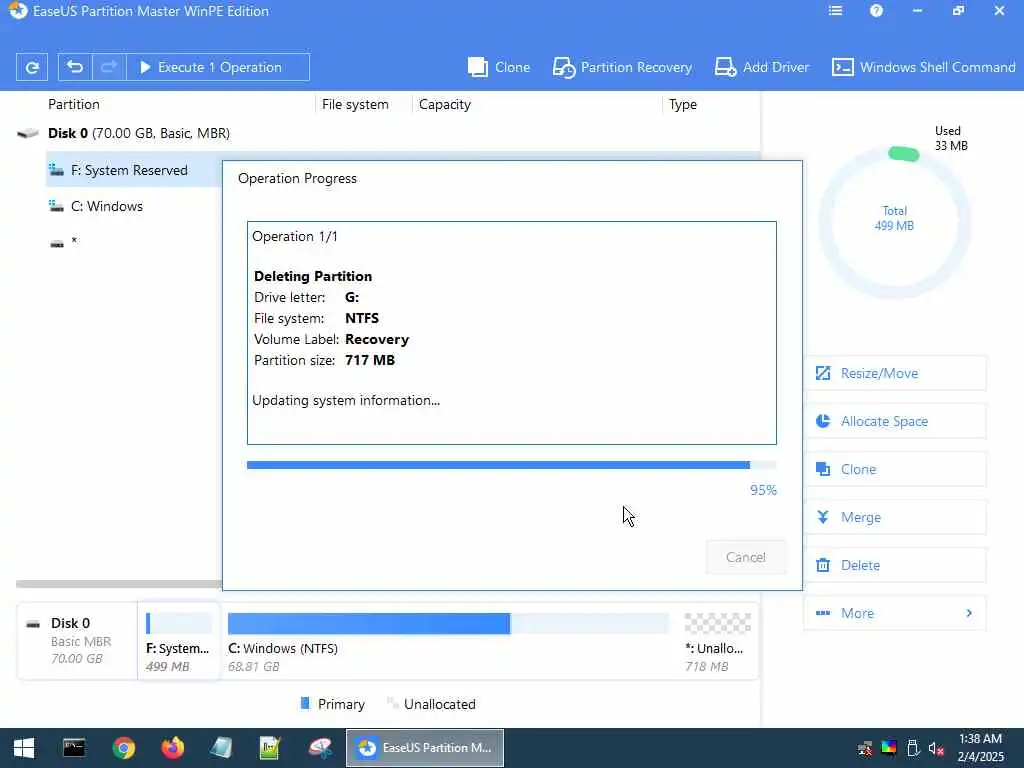The width and height of the screenshot is (1024, 768).
Task: Launch Firefox from taskbar
Action: click(x=172, y=748)
